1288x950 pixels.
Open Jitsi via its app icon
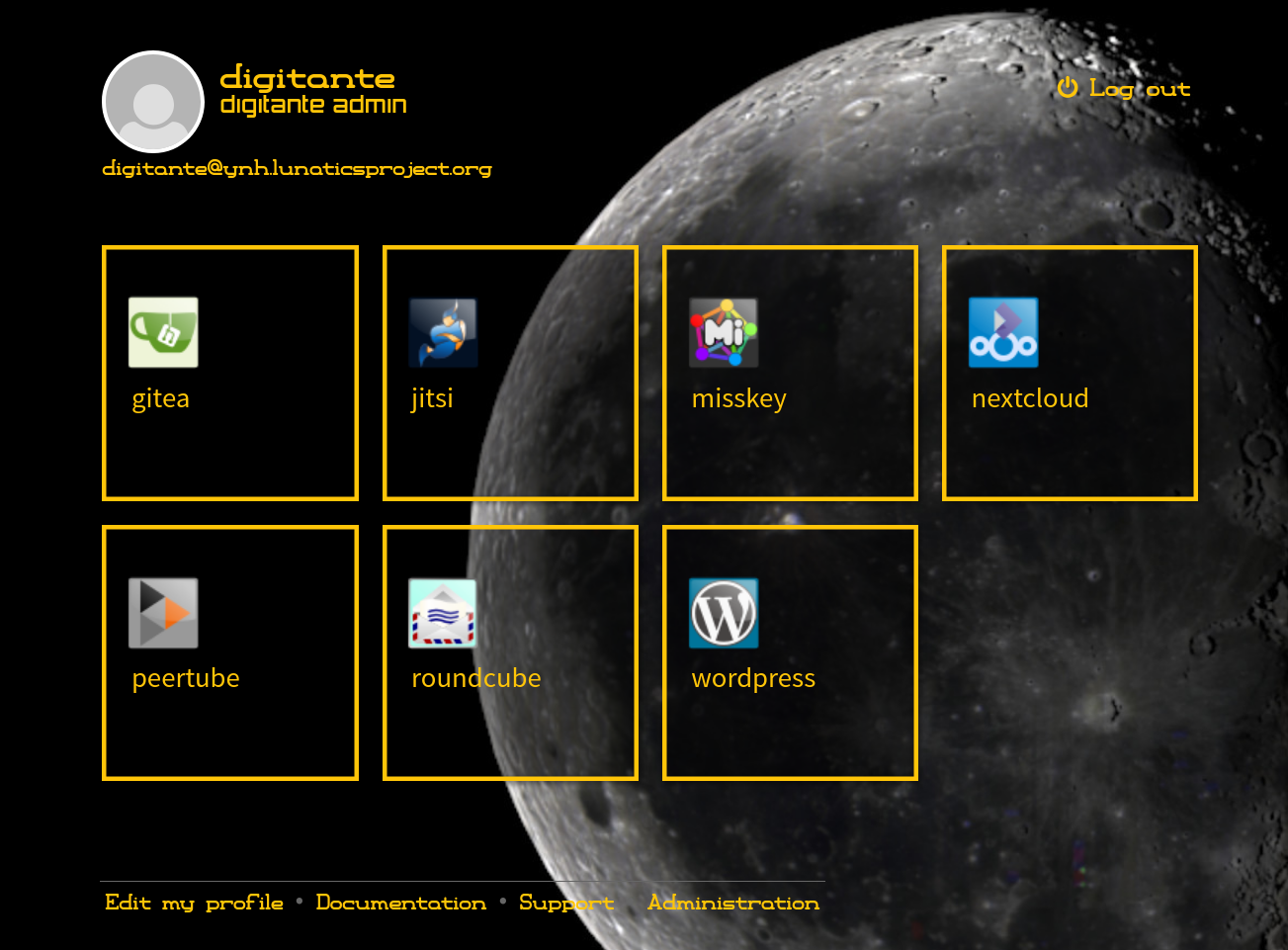[443, 332]
